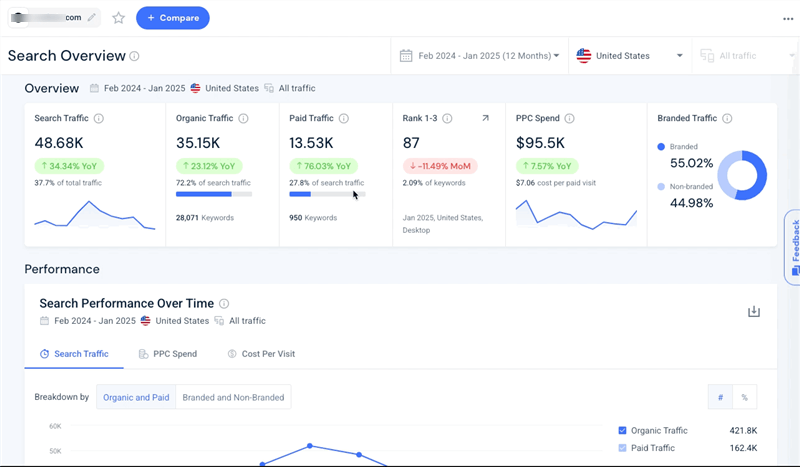Click info icon next to Search Traffic

pyautogui.click(x=99, y=118)
